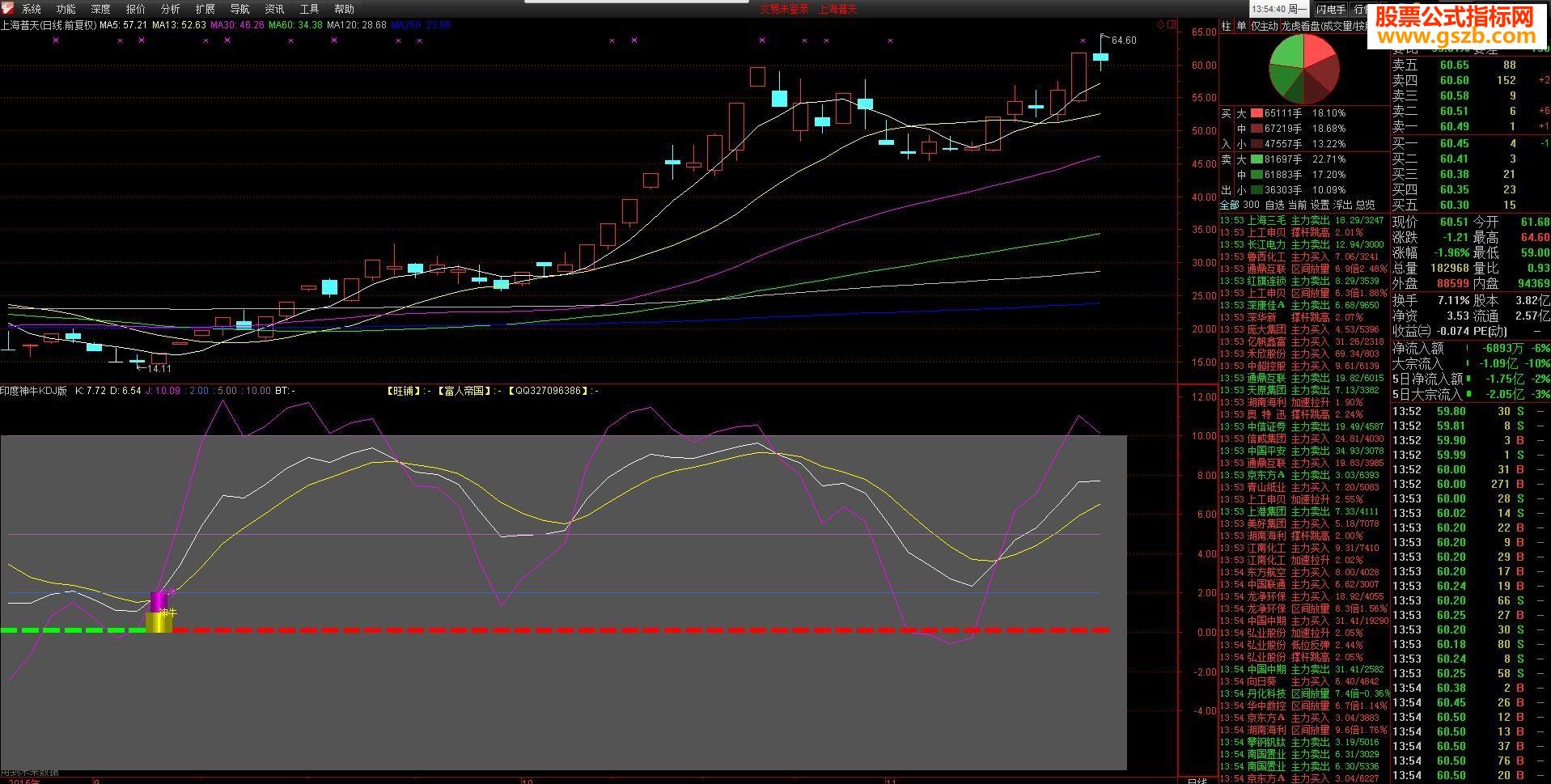The image size is (1551, 784).
Task: Click the buy/sell pie chart
Action: (1303, 70)
